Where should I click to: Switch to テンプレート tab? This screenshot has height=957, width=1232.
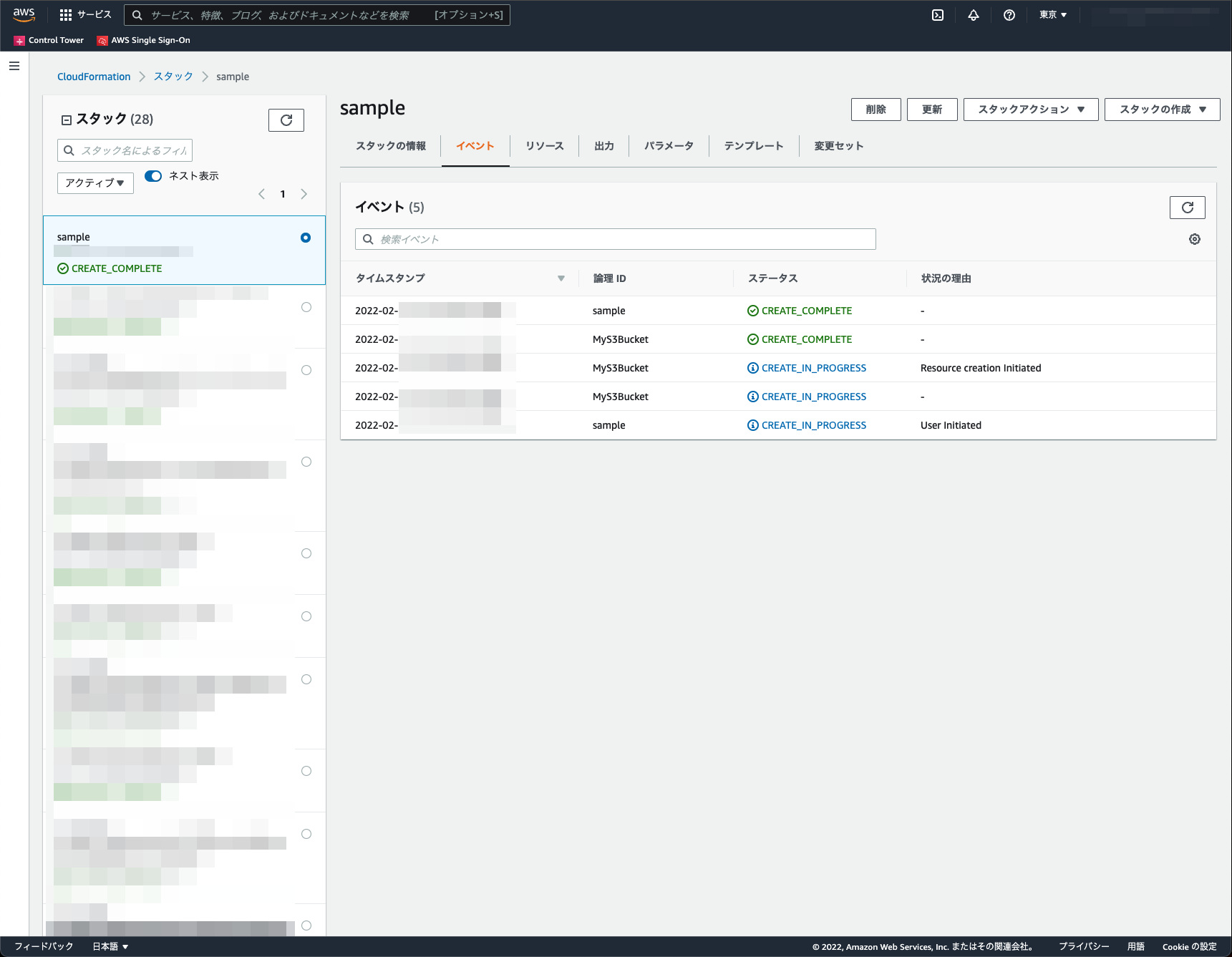(754, 146)
